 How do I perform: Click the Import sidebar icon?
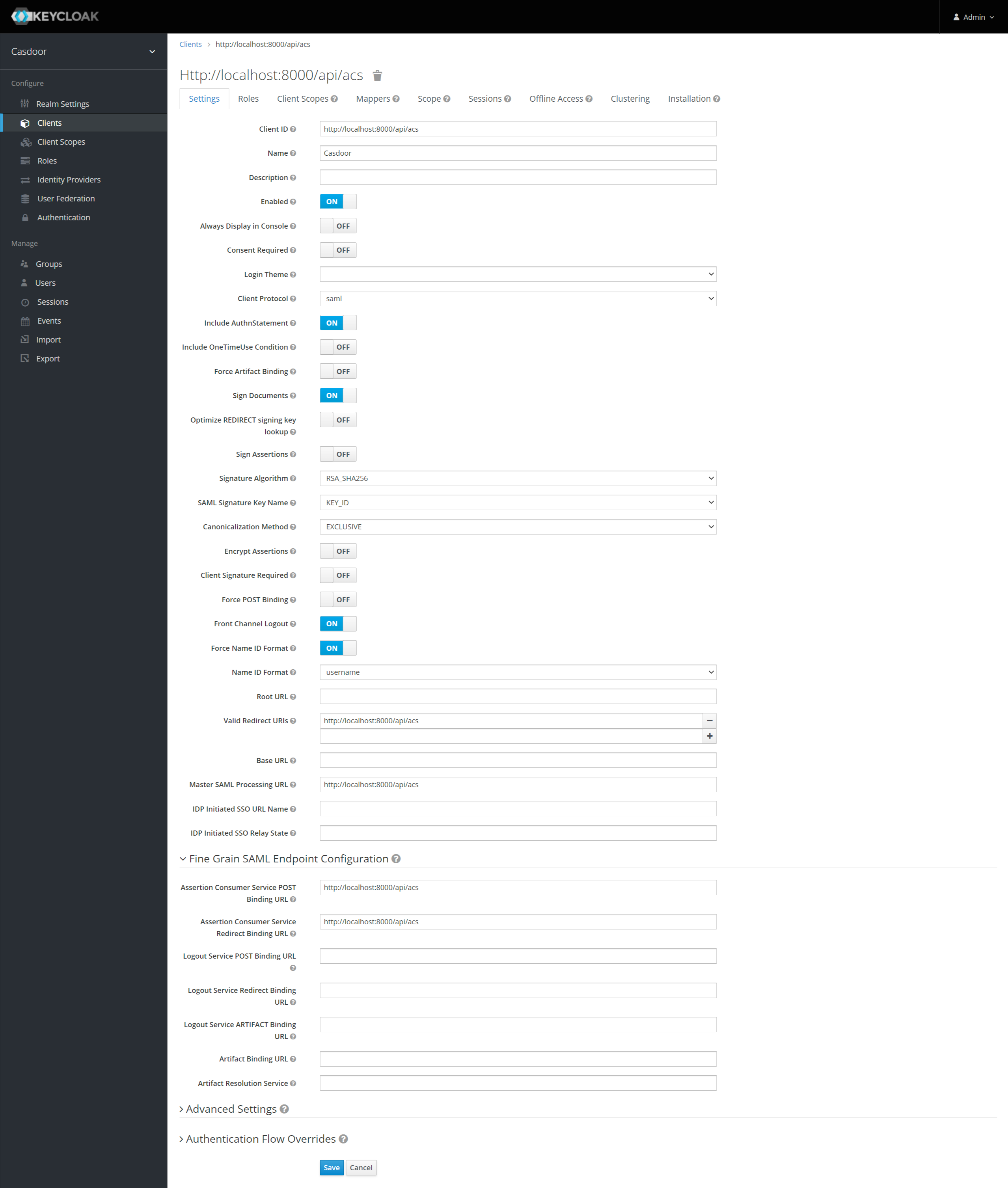click(x=25, y=339)
